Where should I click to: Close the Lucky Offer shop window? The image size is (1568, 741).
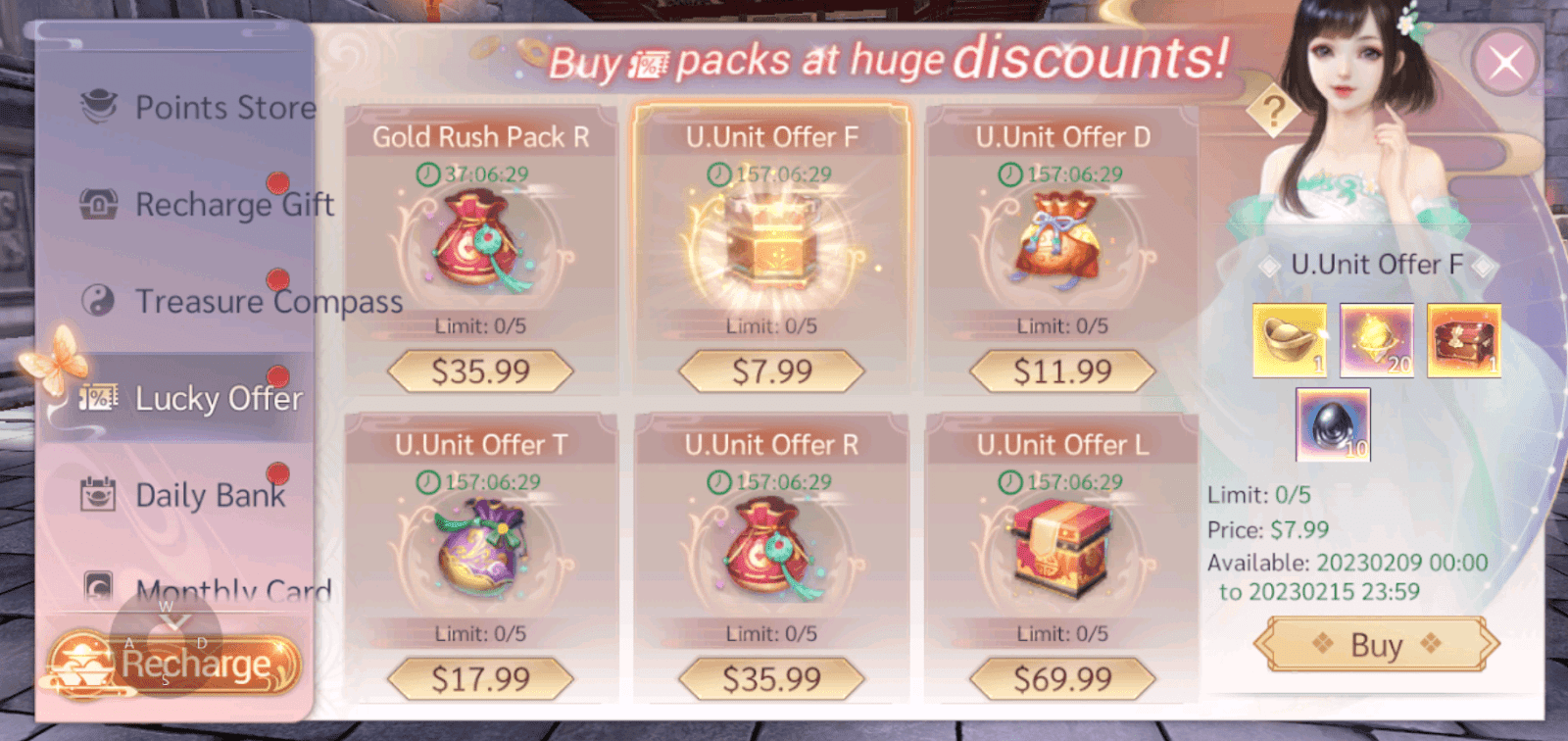[x=1504, y=63]
